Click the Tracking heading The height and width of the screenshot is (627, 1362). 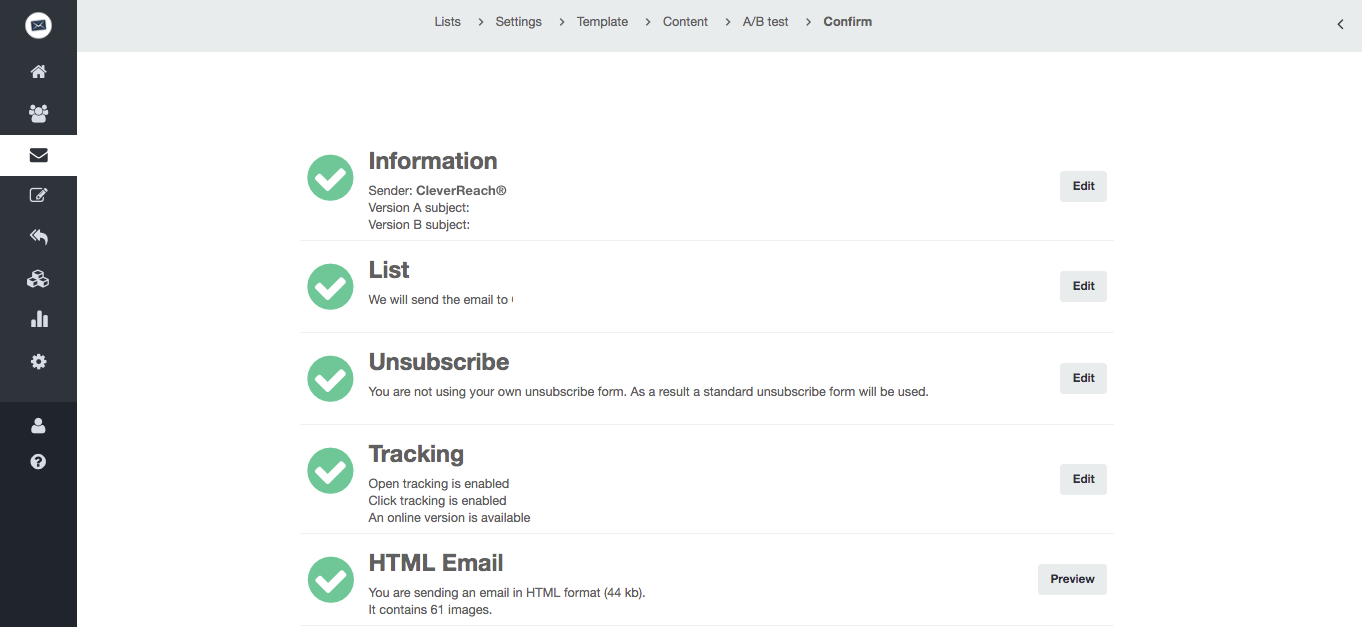point(416,454)
